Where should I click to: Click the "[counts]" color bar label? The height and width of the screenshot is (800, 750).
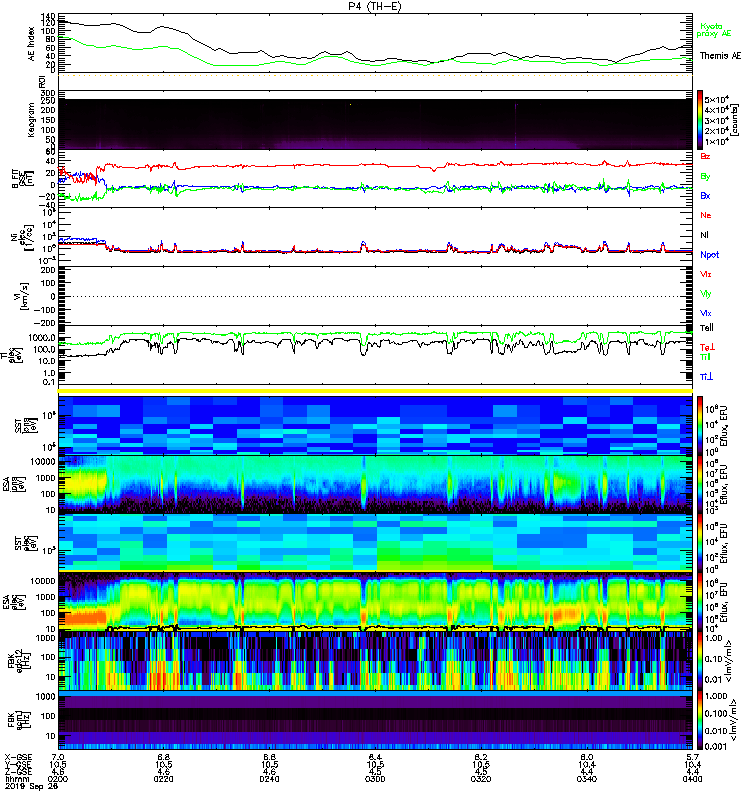[735, 120]
